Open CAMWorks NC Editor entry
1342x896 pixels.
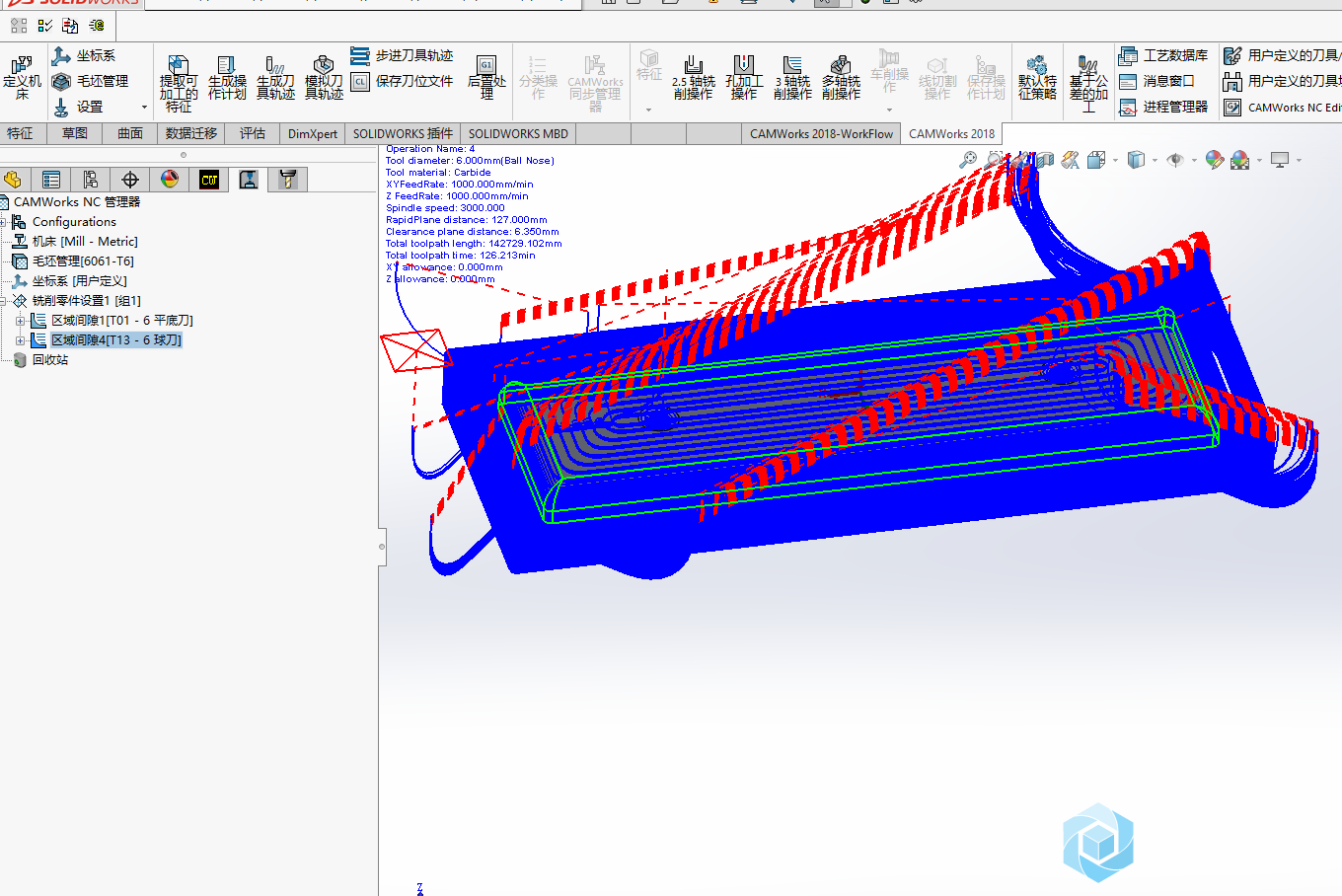[1282, 108]
